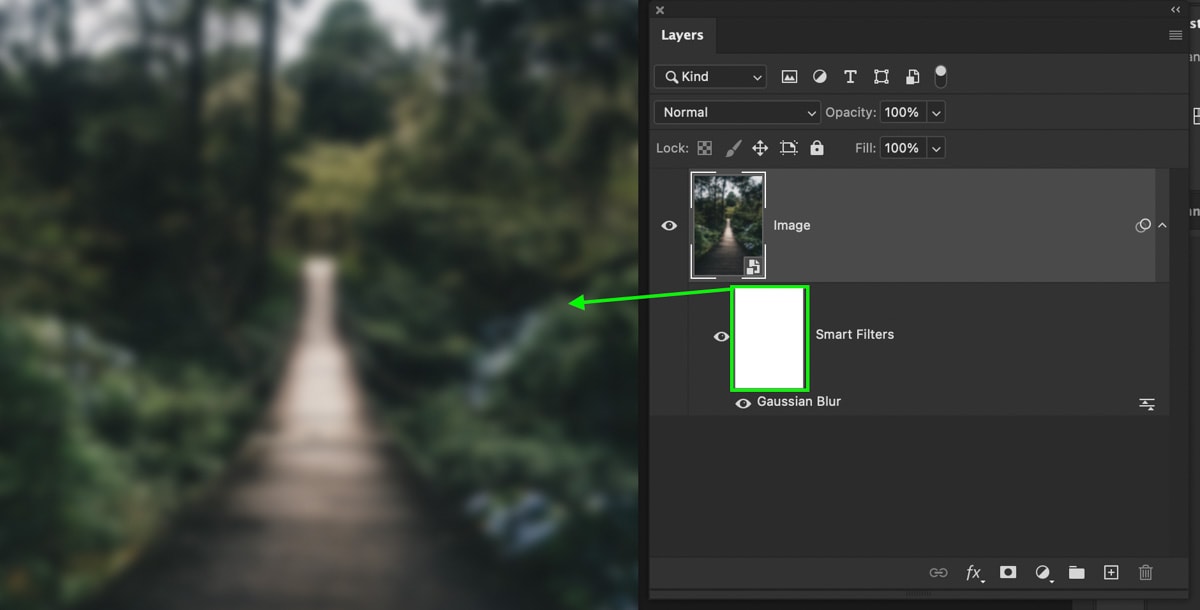Click the smart filter indicator on Image layer
Screen dimensions: 1200x610
coord(1143,226)
